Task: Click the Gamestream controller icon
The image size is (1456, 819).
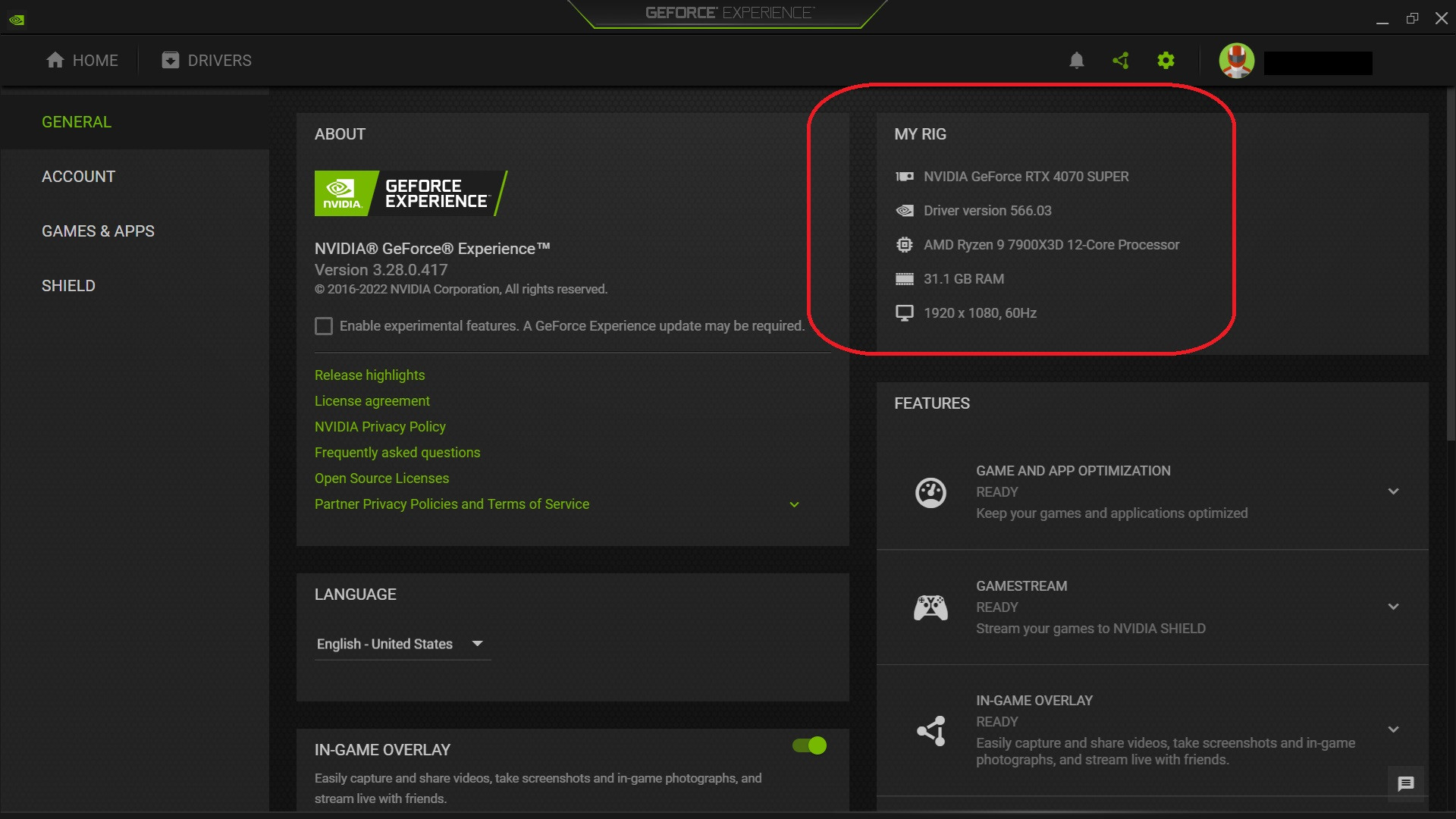Action: pyautogui.click(x=930, y=607)
